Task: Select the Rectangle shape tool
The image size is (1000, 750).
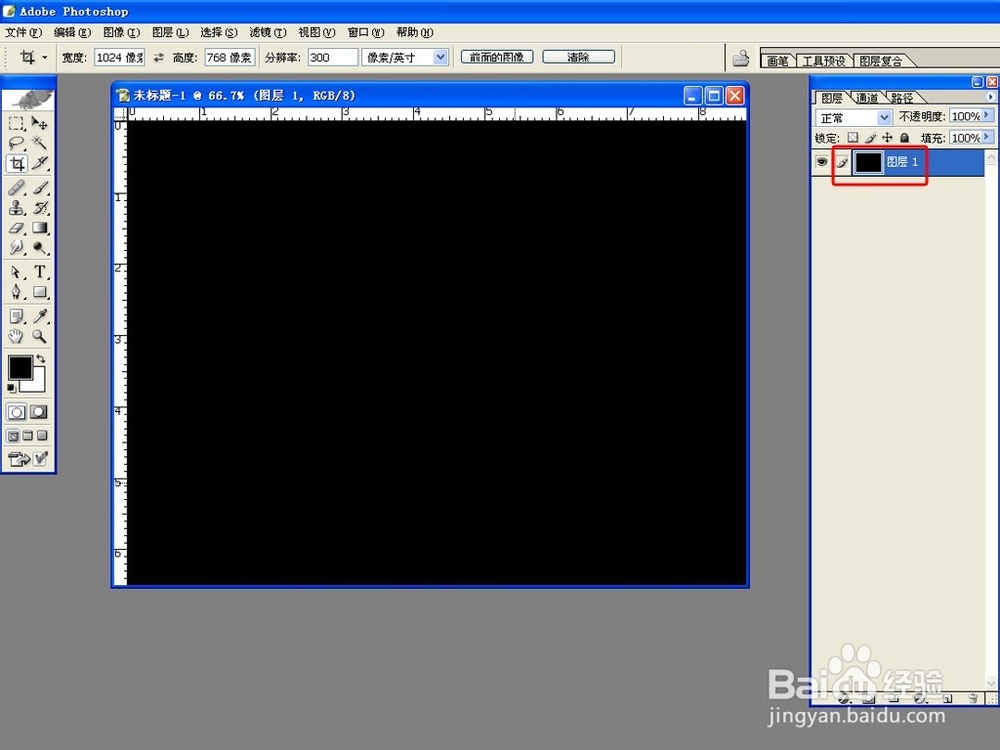Action: pos(40,292)
